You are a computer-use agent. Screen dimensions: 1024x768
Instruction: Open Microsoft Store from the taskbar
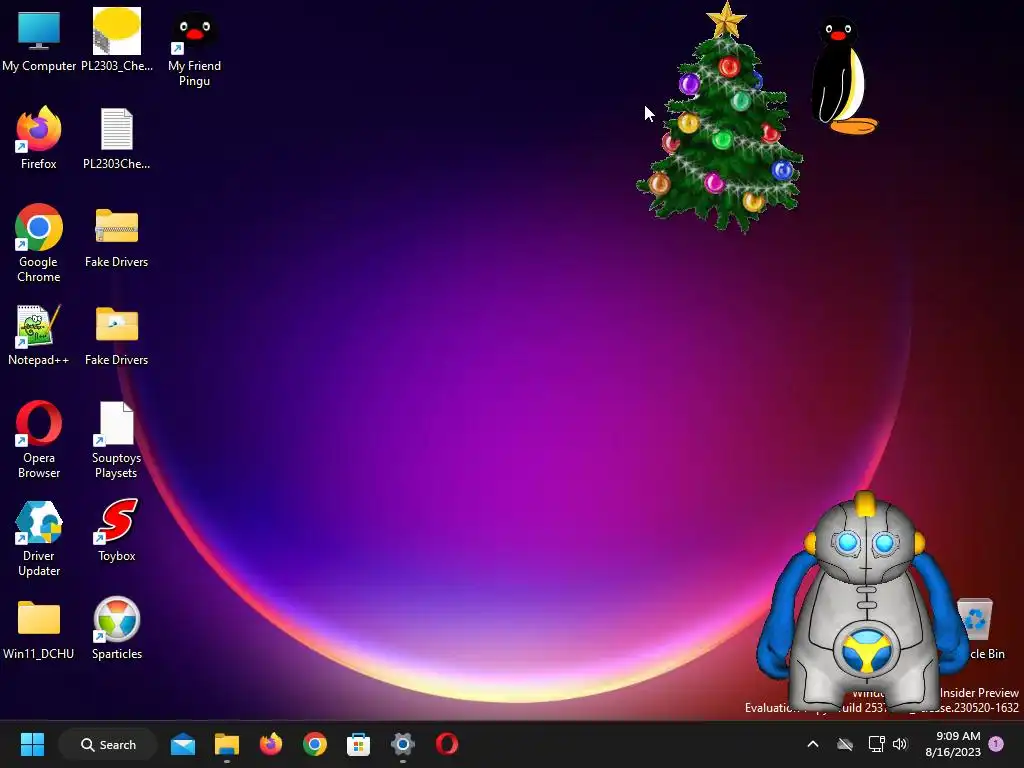point(359,744)
